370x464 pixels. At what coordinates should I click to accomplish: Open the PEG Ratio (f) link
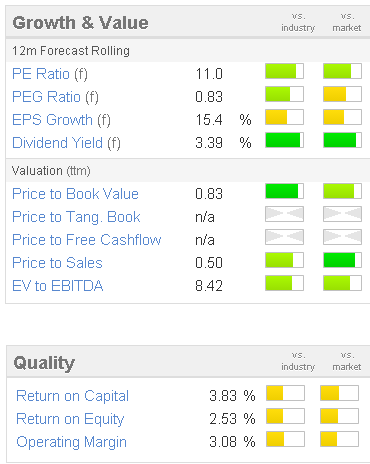point(55,97)
